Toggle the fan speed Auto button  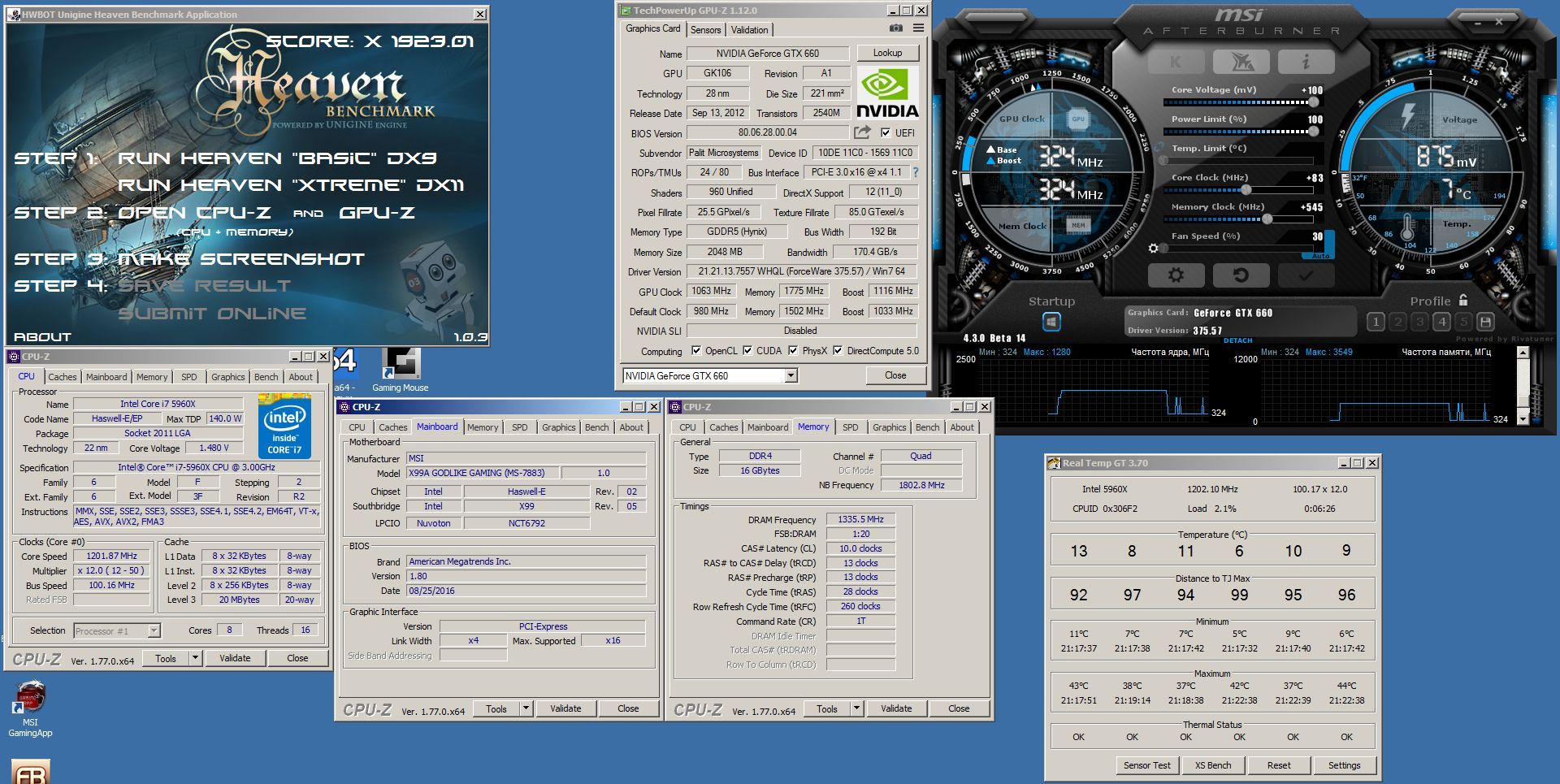point(1320,255)
